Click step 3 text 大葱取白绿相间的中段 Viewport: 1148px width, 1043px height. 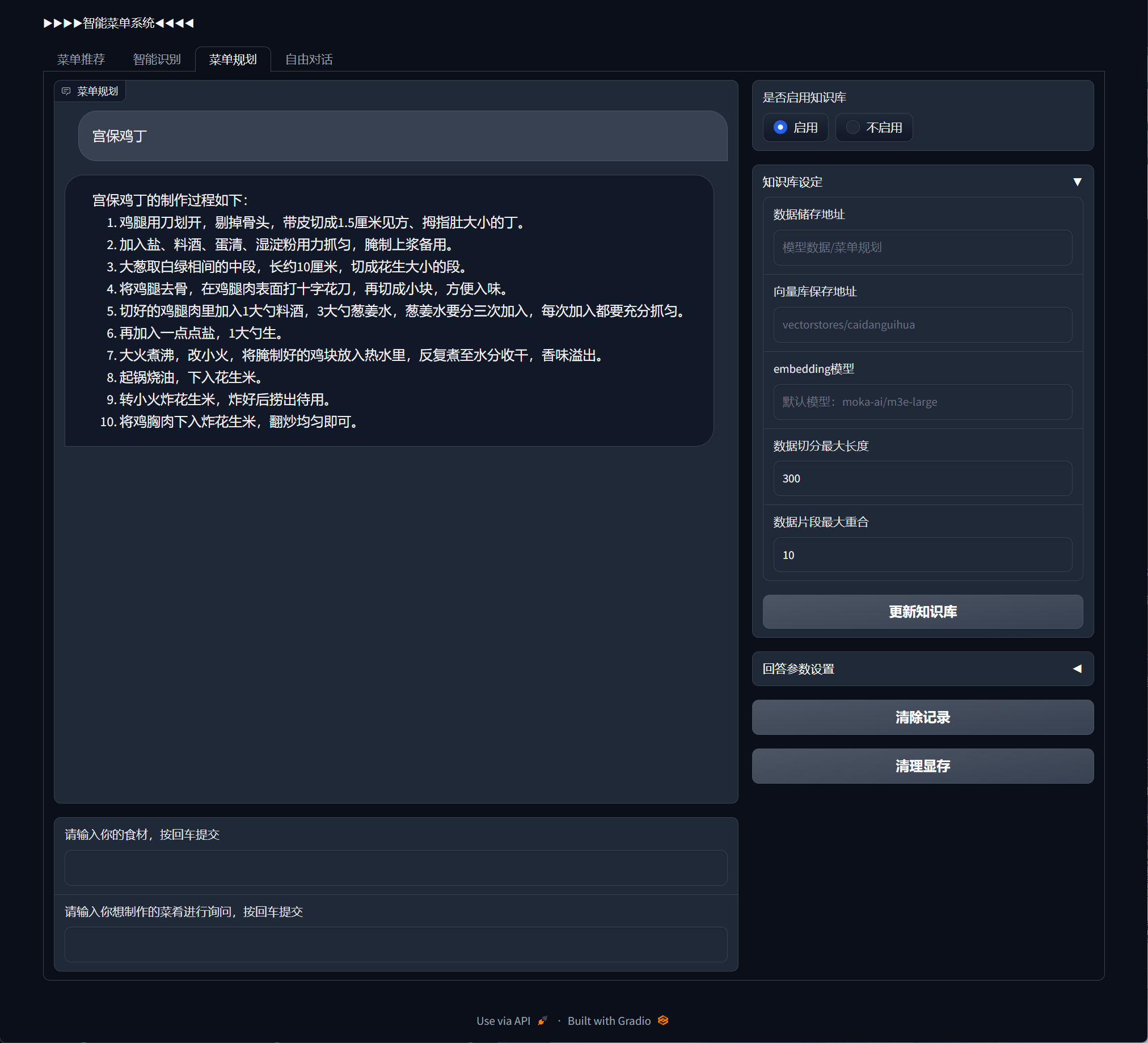[293, 267]
